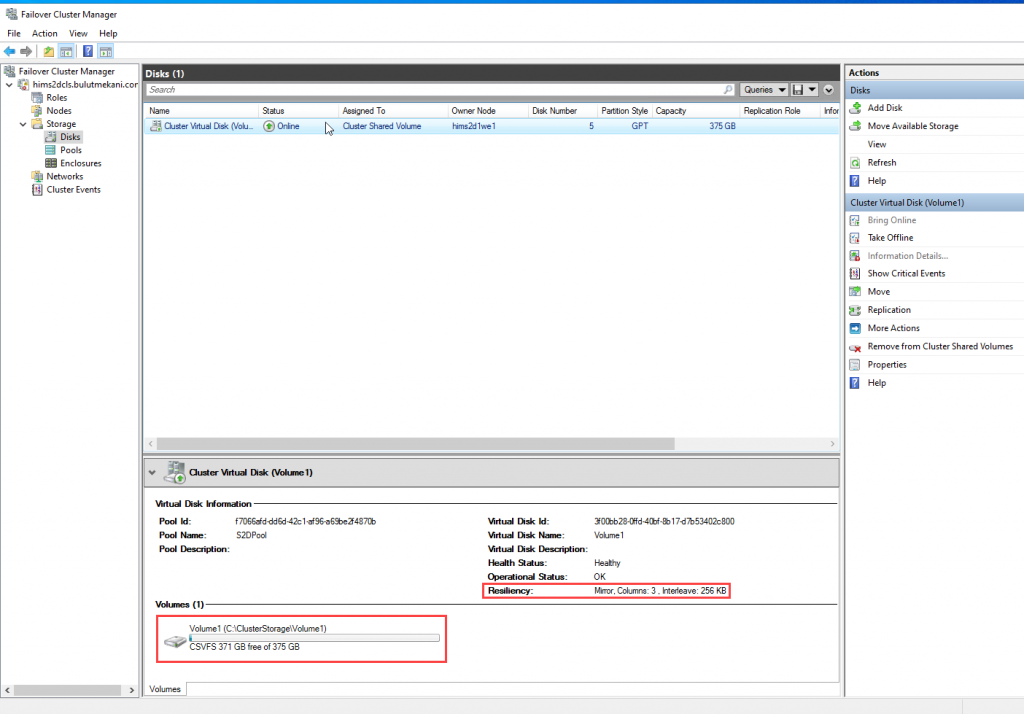Click Add Disk action link

coord(884,108)
